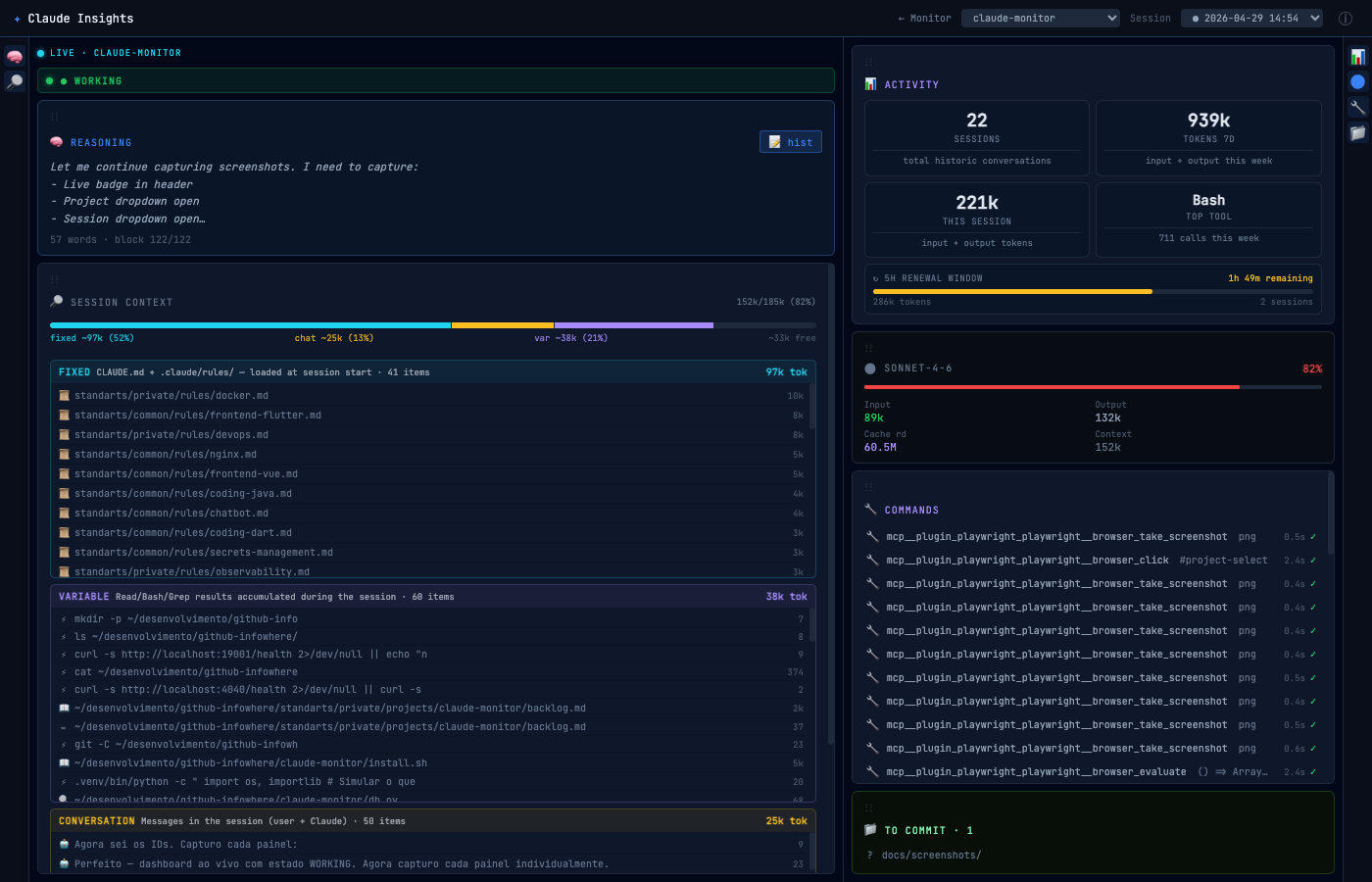Click the Live · Claude-Monitor badge
Screen dimensions: 1372x882
[109, 53]
